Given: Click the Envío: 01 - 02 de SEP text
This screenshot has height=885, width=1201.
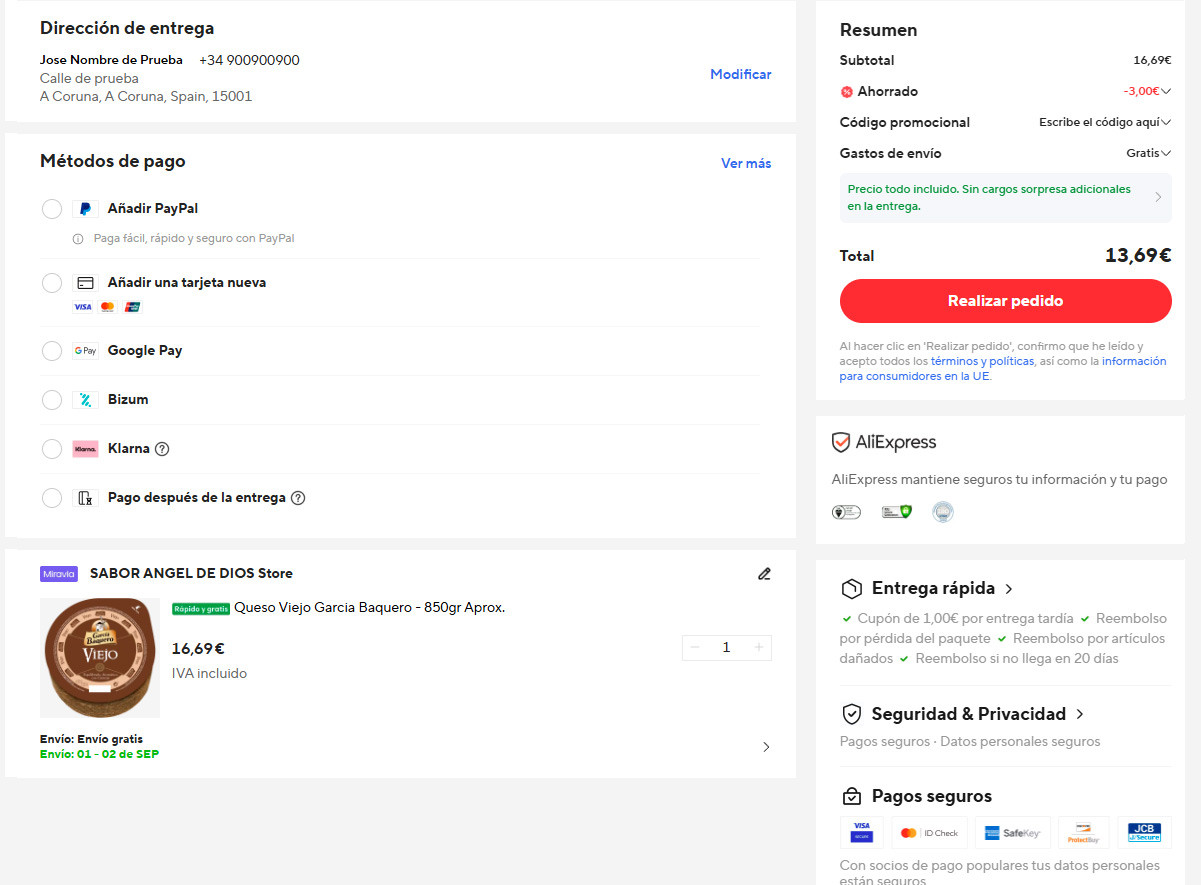Looking at the screenshot, I should [x=99, y=755].
